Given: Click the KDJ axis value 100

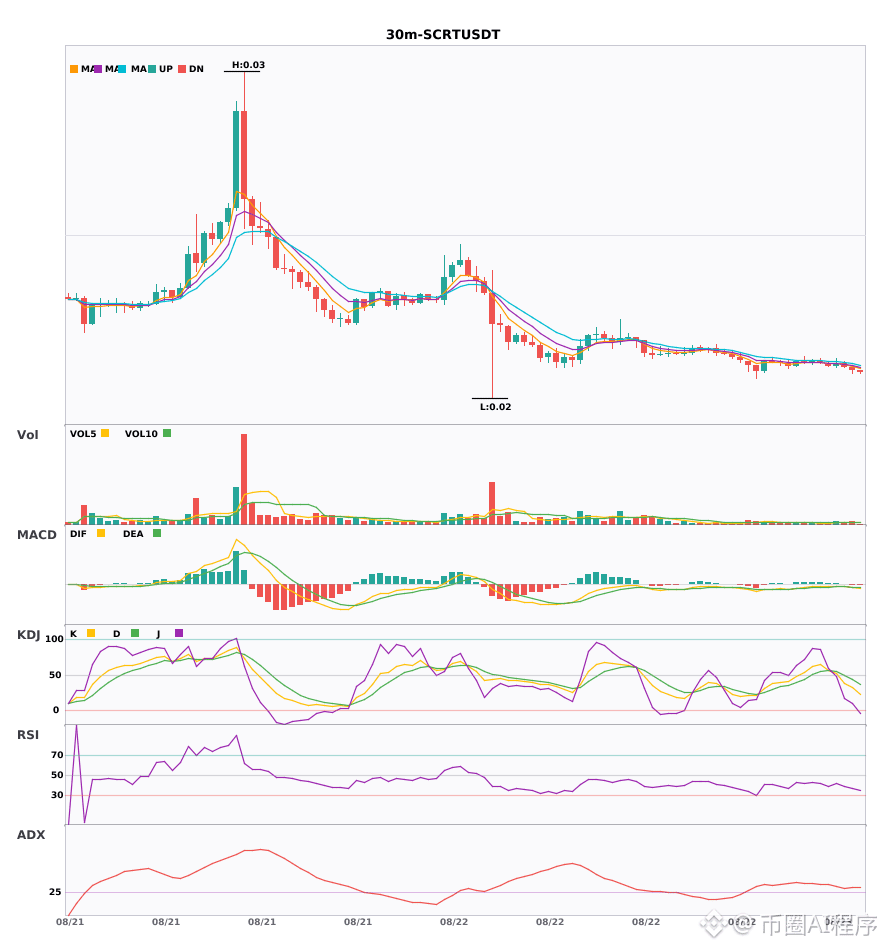Looking at the screenshot, I should [x=55, y=639].
